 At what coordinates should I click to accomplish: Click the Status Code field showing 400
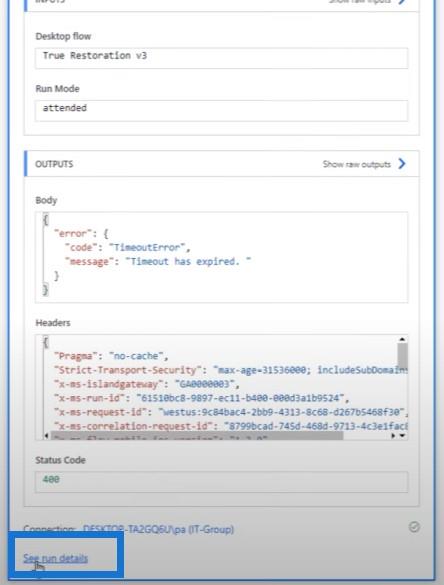coord(221,482)
